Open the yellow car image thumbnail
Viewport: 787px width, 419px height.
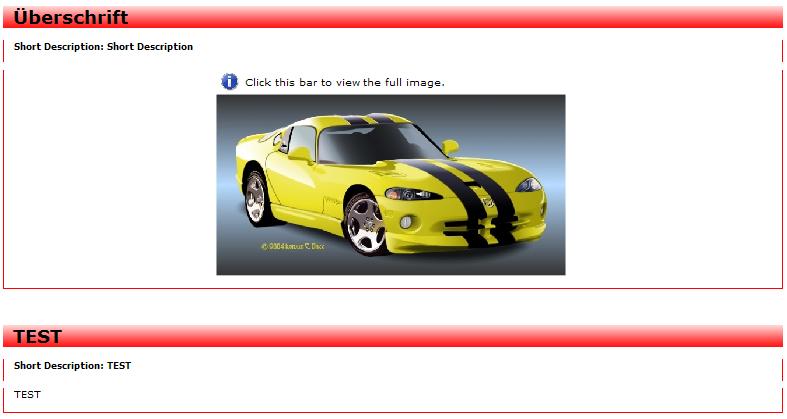[x=390, y=185]
